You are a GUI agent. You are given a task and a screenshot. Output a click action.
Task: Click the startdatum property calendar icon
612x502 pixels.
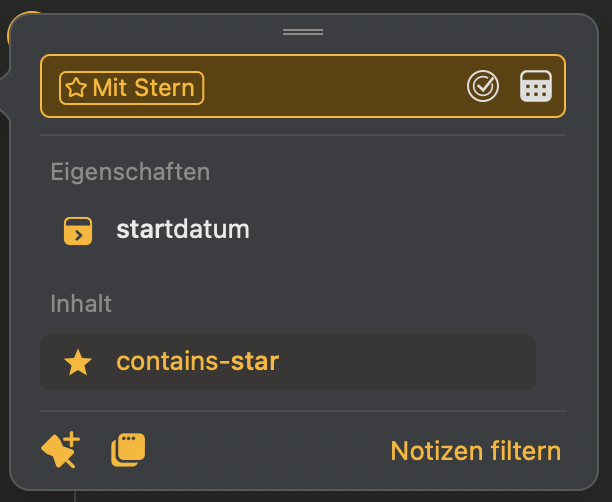(78, 230)
